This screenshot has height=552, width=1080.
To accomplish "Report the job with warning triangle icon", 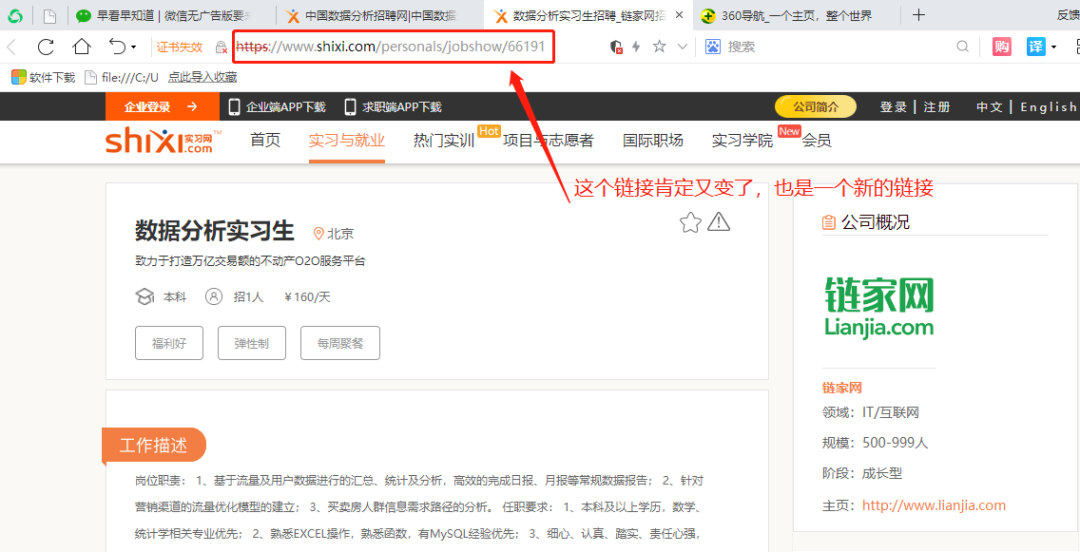I will [x=718, y=221].
